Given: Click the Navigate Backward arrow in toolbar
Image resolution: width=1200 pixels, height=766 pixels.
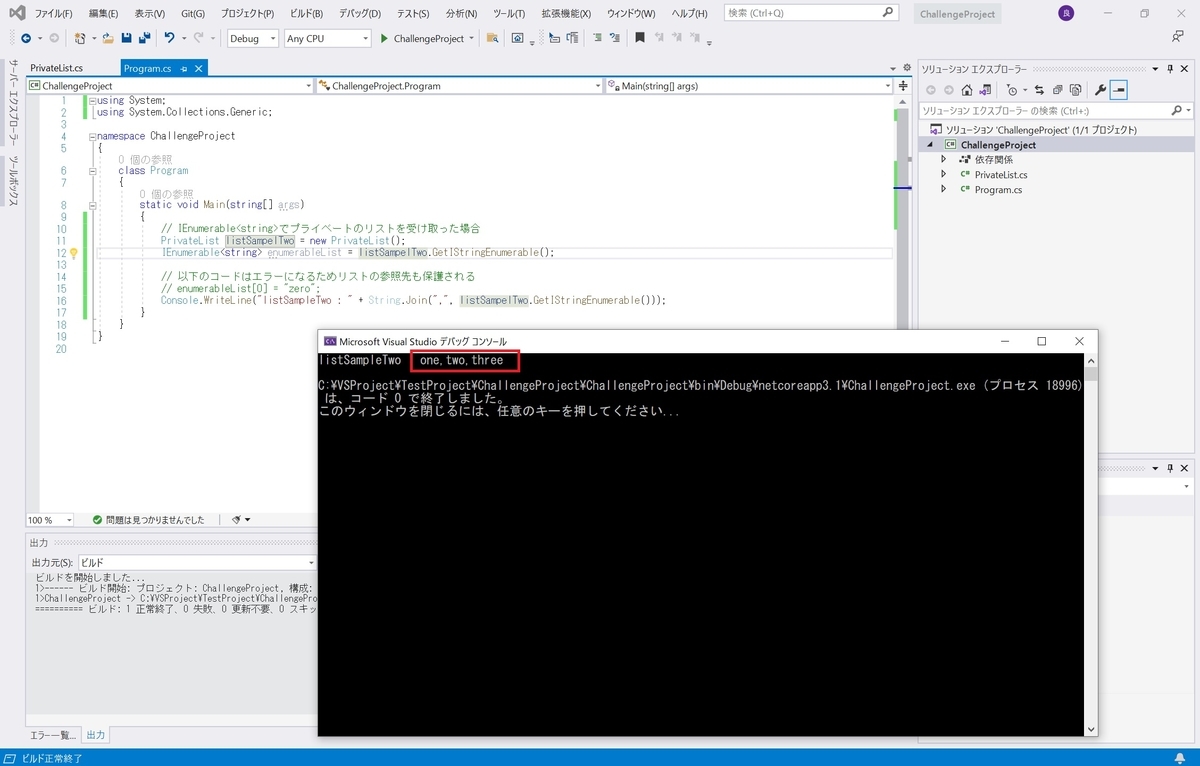Looking at the screenshot, I should tap(25, 38).
